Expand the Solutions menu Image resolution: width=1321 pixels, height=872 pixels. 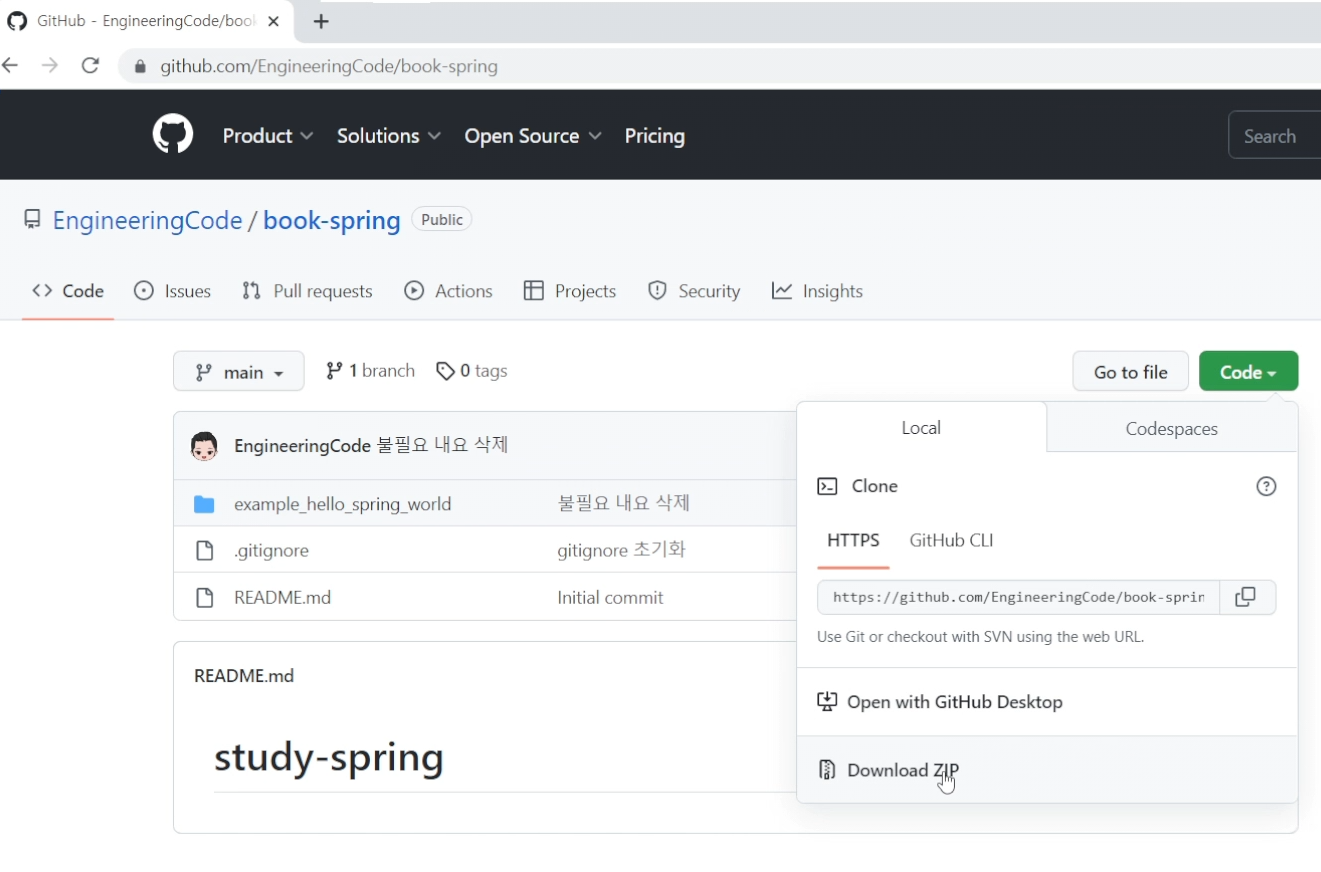point(389,136)
